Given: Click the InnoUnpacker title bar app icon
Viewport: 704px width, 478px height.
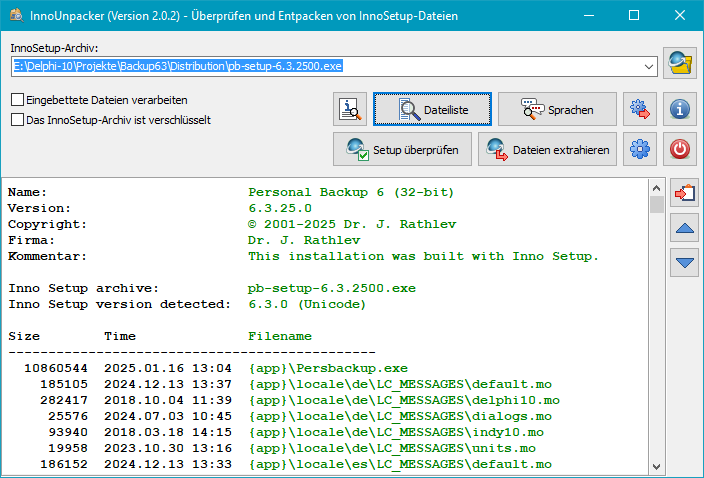Looking at the screenshot, I should click(17, 15).
